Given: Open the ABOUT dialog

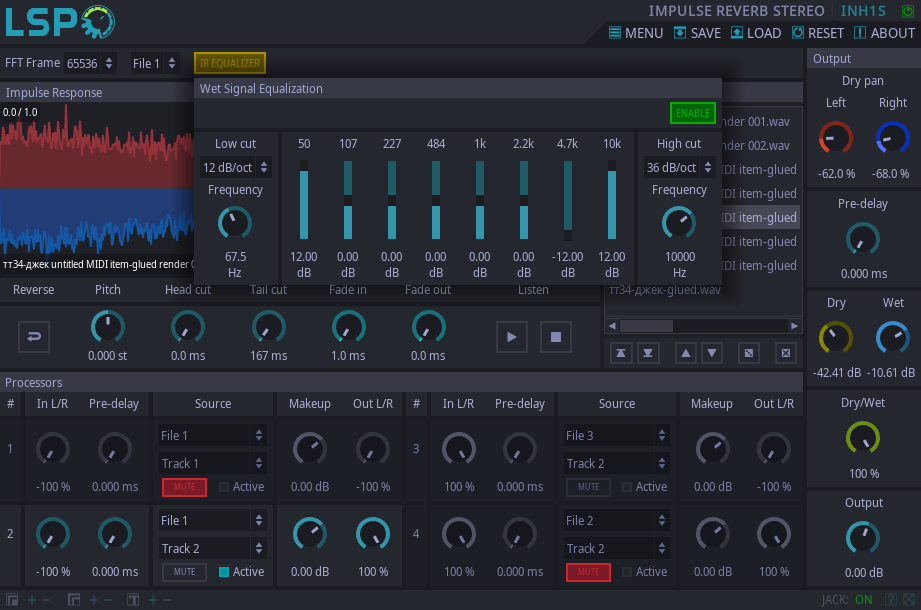Looking at the screenshot, I should [884, 33].
